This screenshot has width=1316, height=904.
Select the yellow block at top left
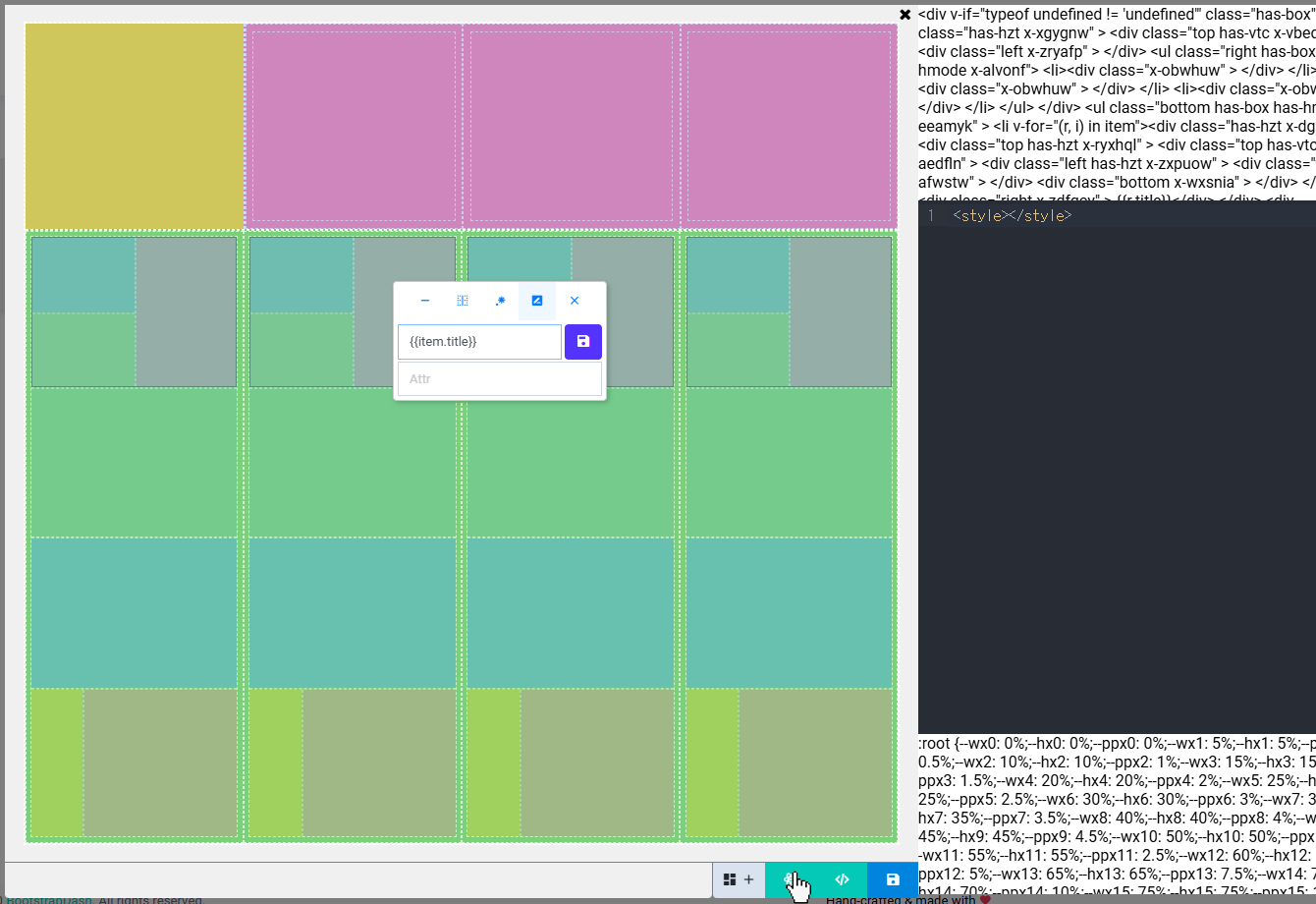(134, 126)
